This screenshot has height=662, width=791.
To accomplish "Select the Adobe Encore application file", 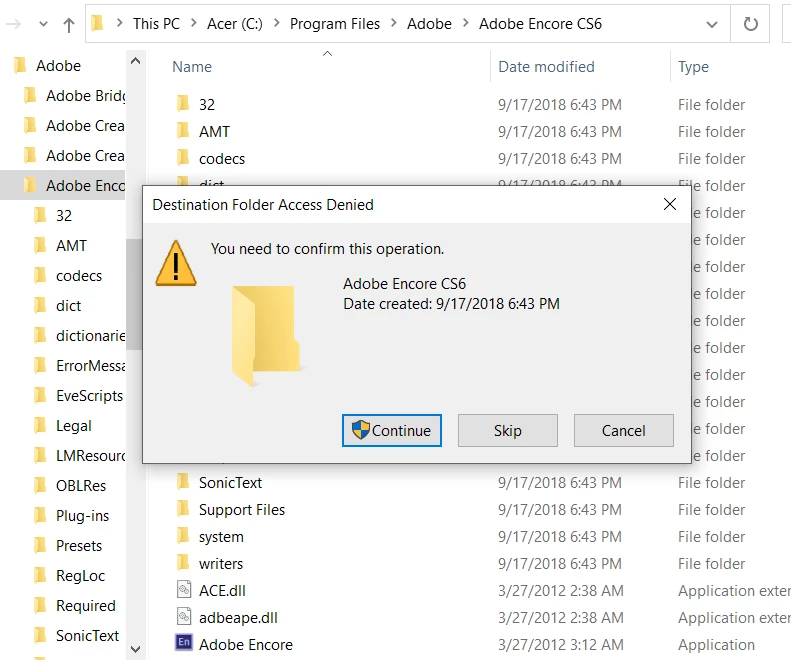I will (246, 644).
